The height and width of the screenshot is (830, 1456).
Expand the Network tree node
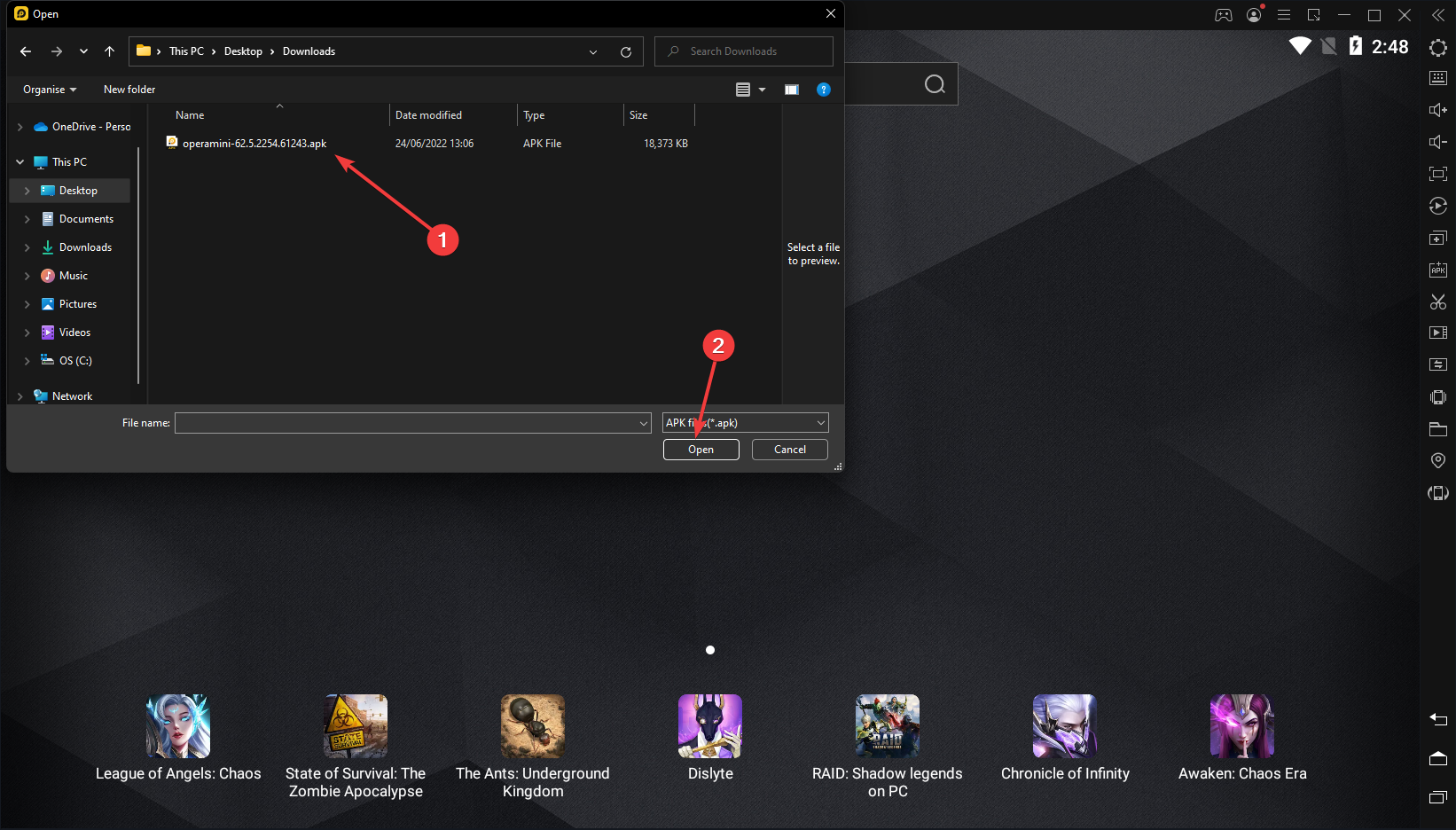(20, 396)
